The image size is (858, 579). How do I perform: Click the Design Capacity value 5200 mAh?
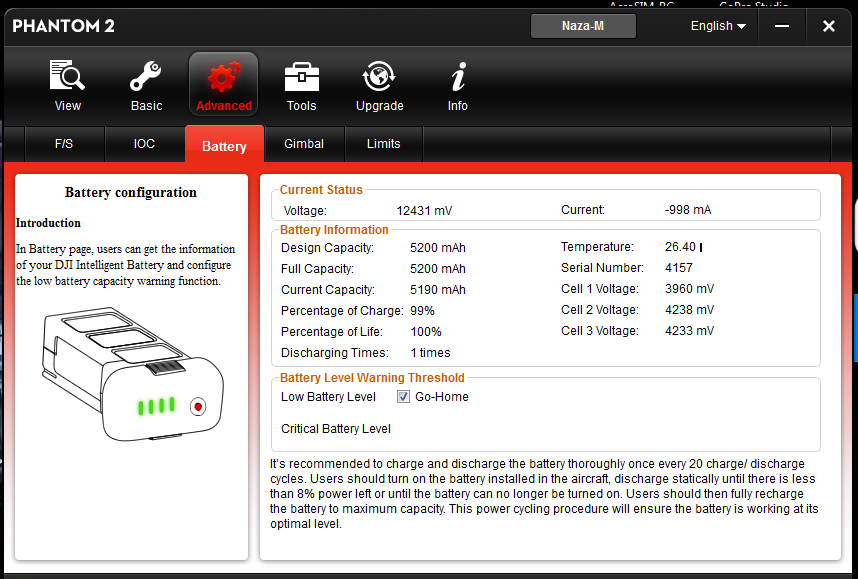[x=438, y=248]
